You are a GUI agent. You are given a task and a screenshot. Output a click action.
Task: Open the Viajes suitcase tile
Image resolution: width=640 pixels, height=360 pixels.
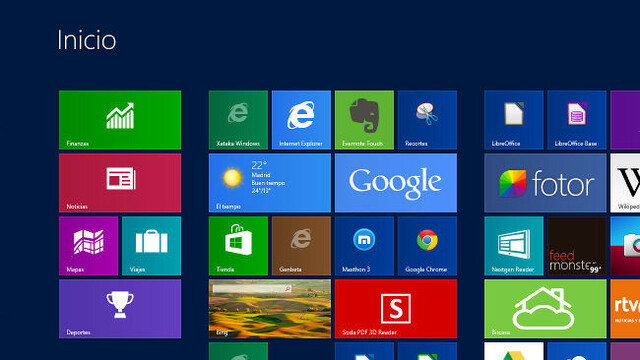click(x=151, y=246)
